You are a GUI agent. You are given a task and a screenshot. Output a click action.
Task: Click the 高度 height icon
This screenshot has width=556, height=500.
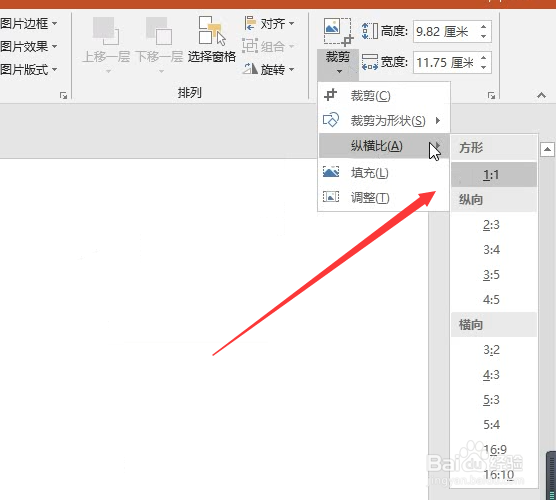(369, 31)
